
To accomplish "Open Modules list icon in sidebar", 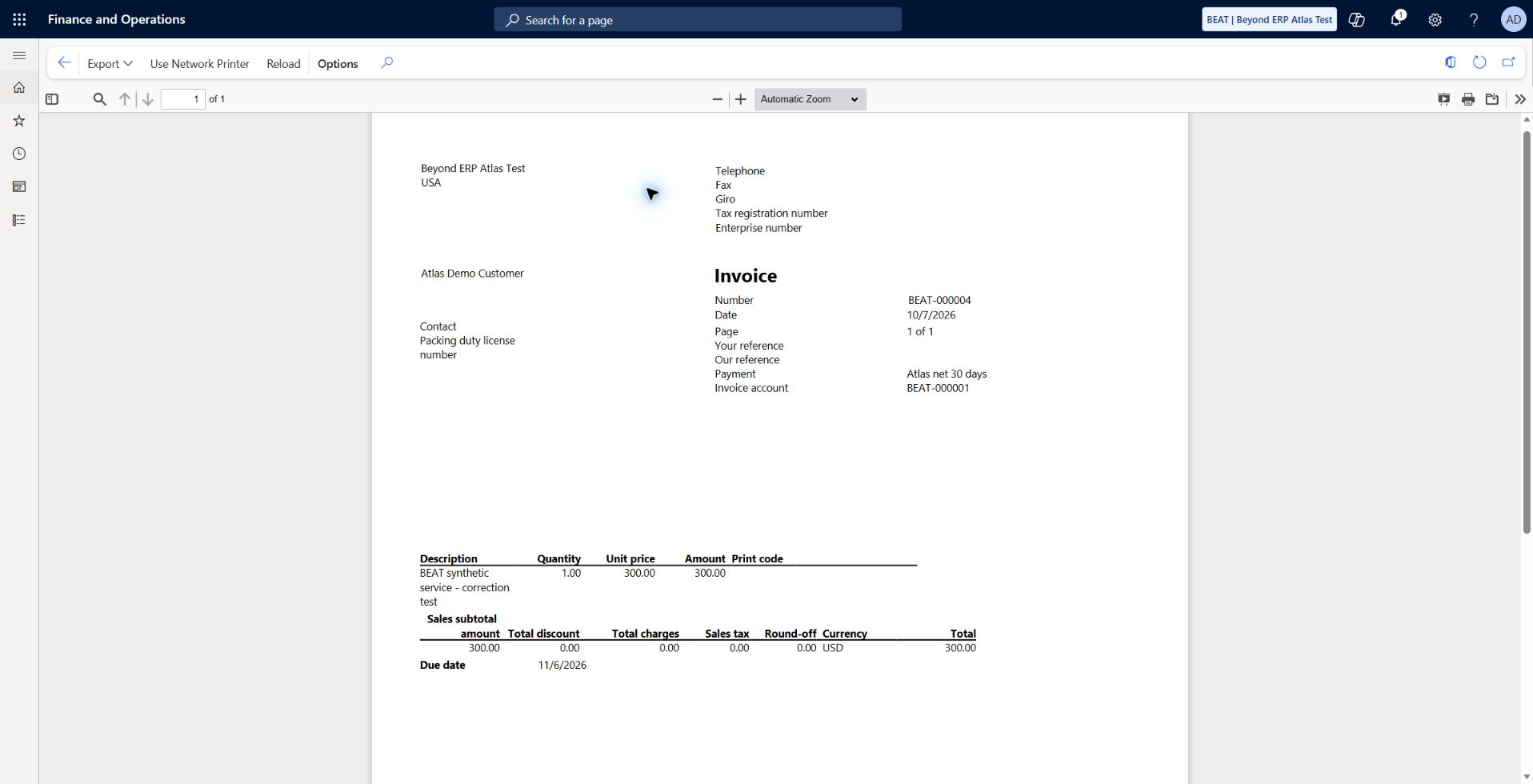I will pyautogui.click(x=19, y=220).
